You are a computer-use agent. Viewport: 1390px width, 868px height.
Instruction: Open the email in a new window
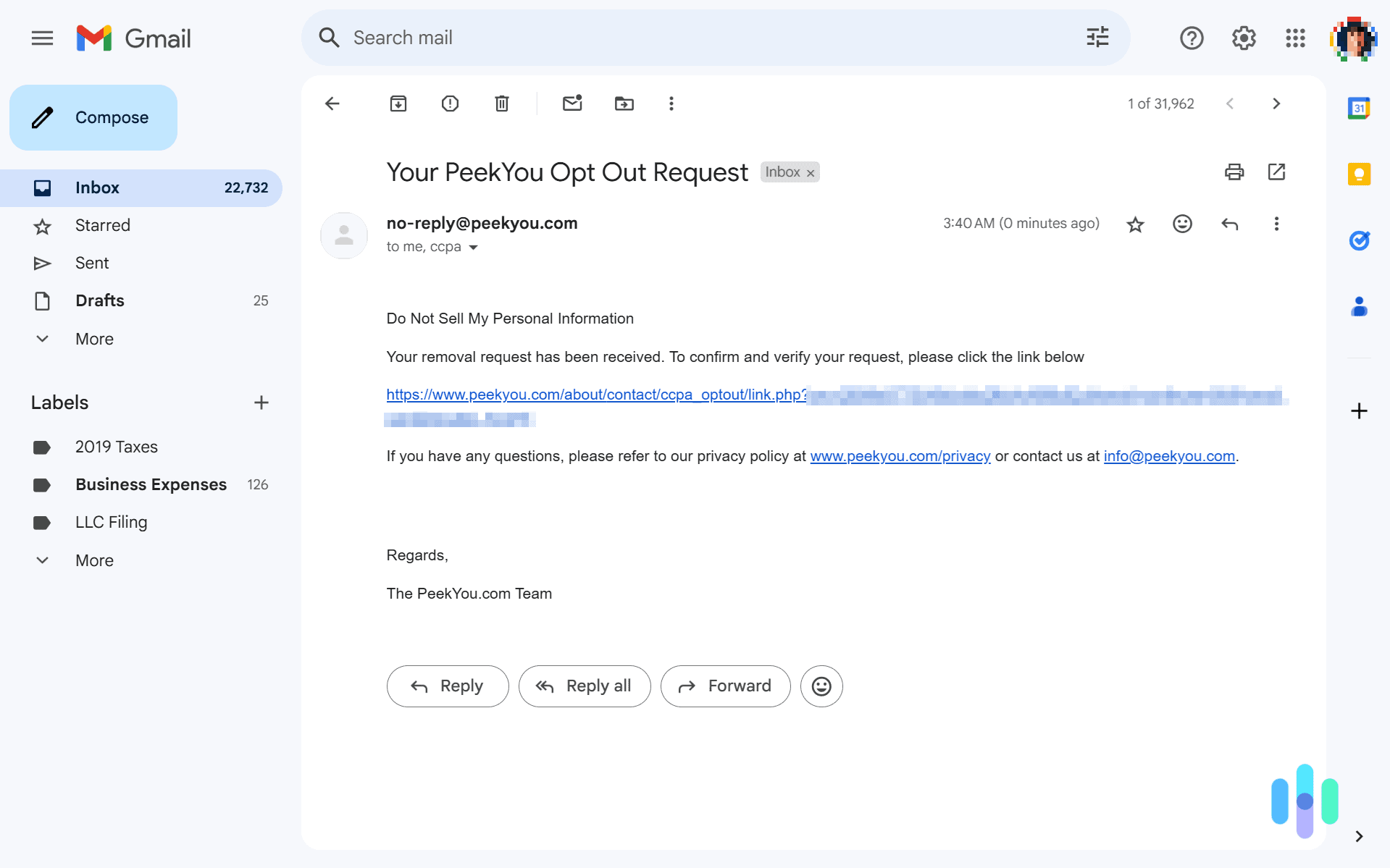1276,172
